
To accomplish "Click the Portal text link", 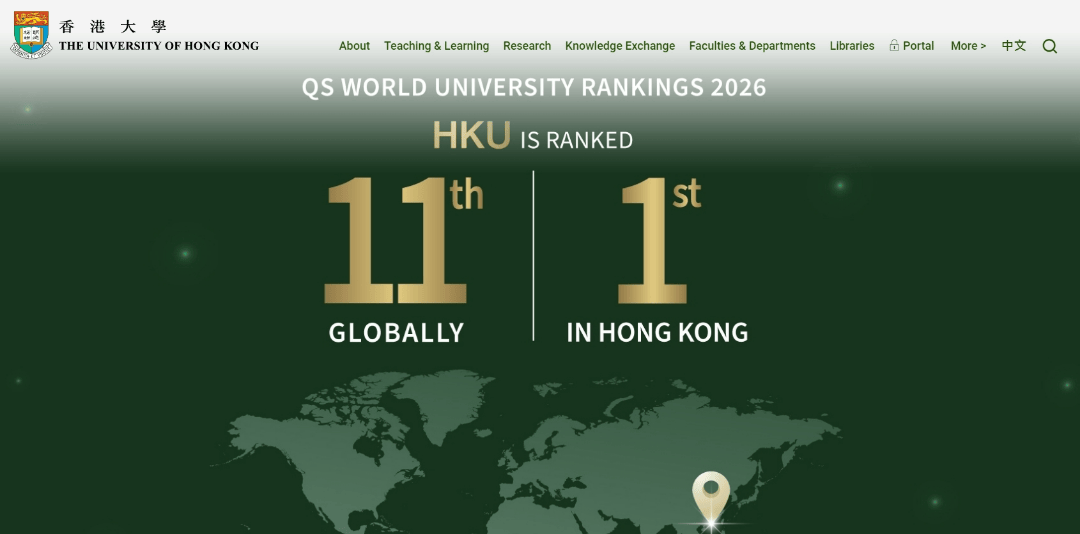I will [x=918, y=46].
